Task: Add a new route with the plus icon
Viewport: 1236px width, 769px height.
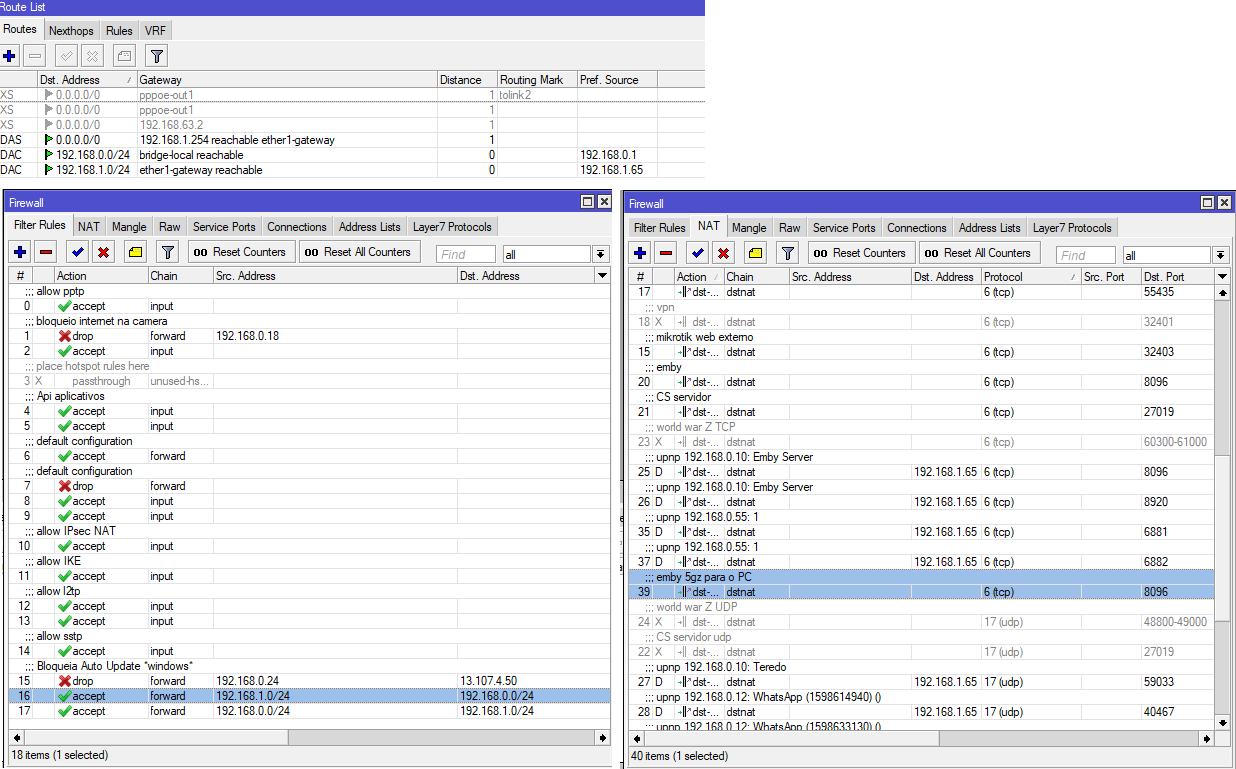Action: pos(10,55)
